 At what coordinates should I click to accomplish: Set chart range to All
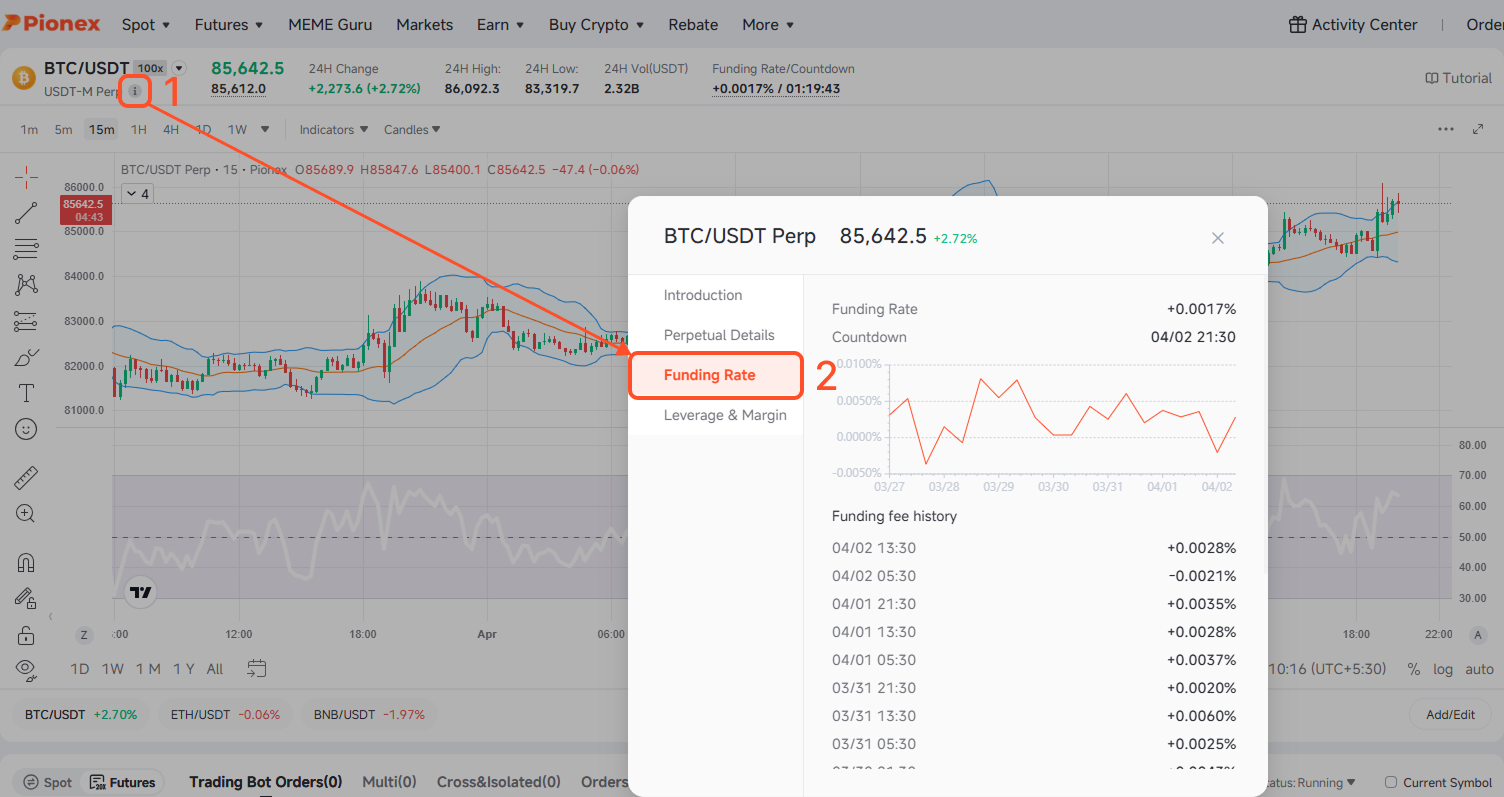click(x=215, y=669)
